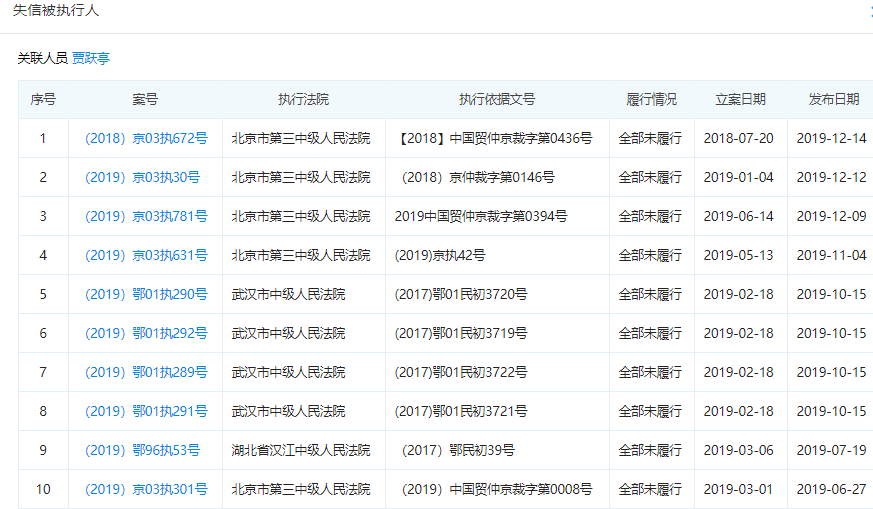Click the 案号 column header

click(145, 100)
